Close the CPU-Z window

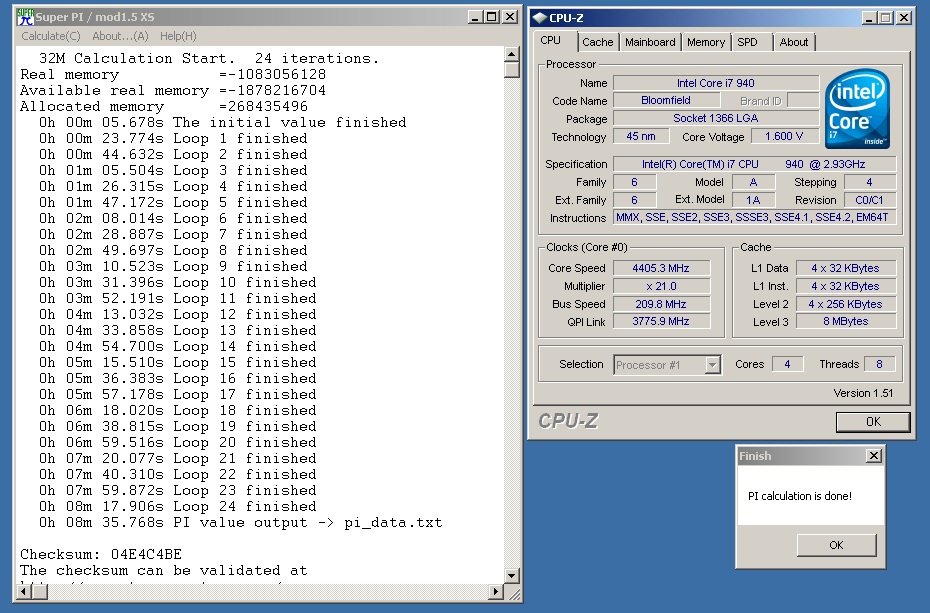point(903,18)
